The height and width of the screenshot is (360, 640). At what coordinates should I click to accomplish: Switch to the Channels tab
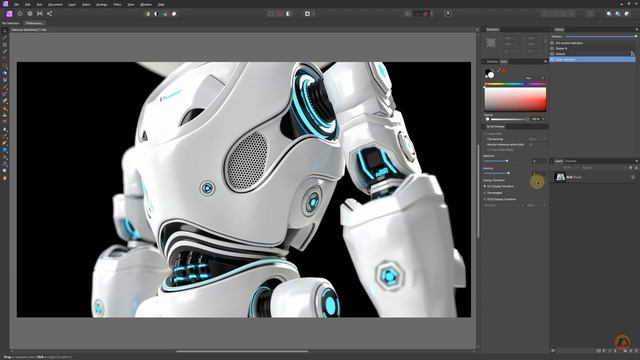[x=570, y=161]
